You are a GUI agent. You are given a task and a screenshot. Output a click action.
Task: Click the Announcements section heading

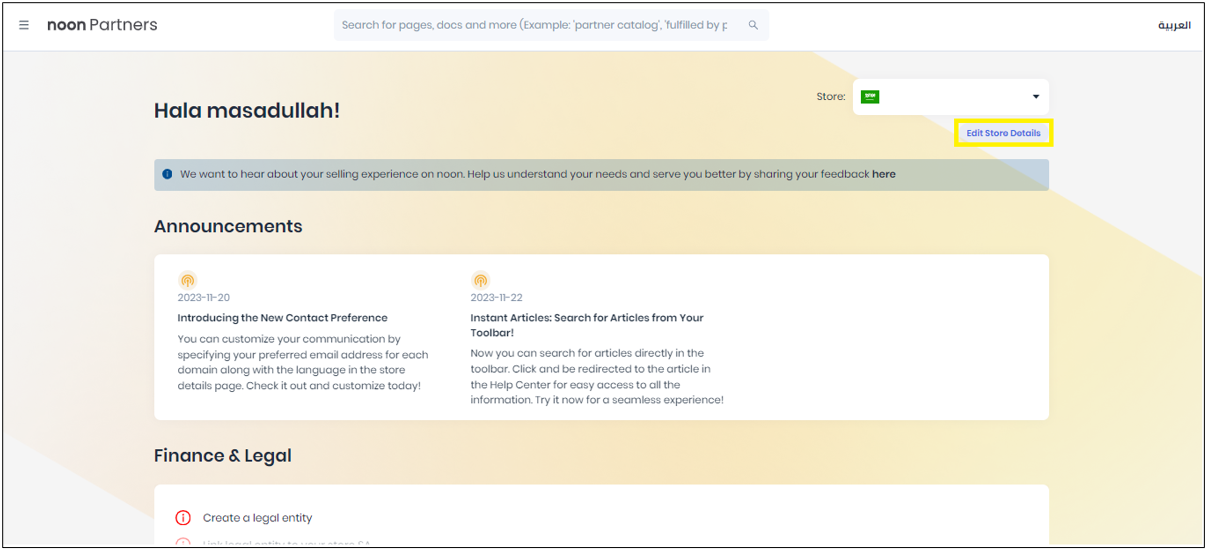228,227
